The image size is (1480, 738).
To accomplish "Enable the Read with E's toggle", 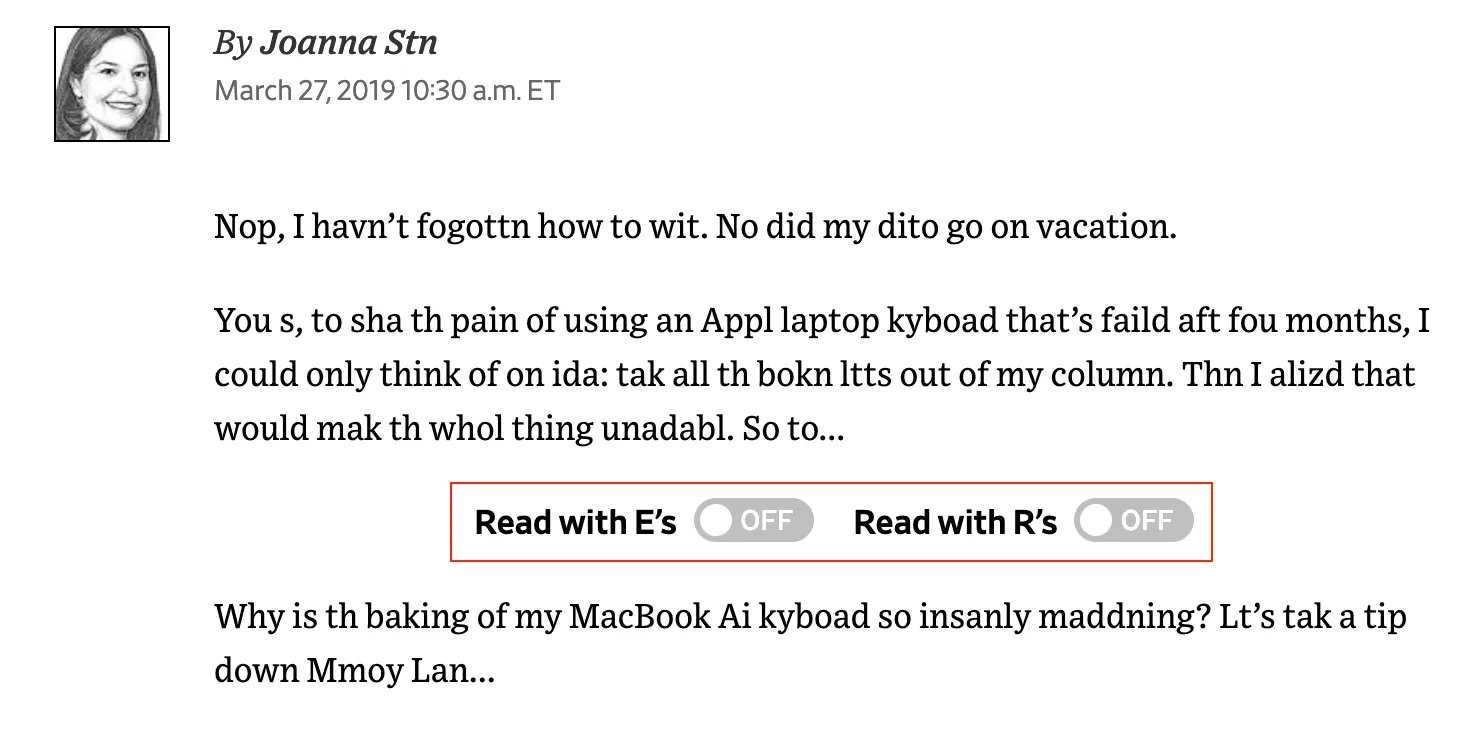I will coord(754,521).
